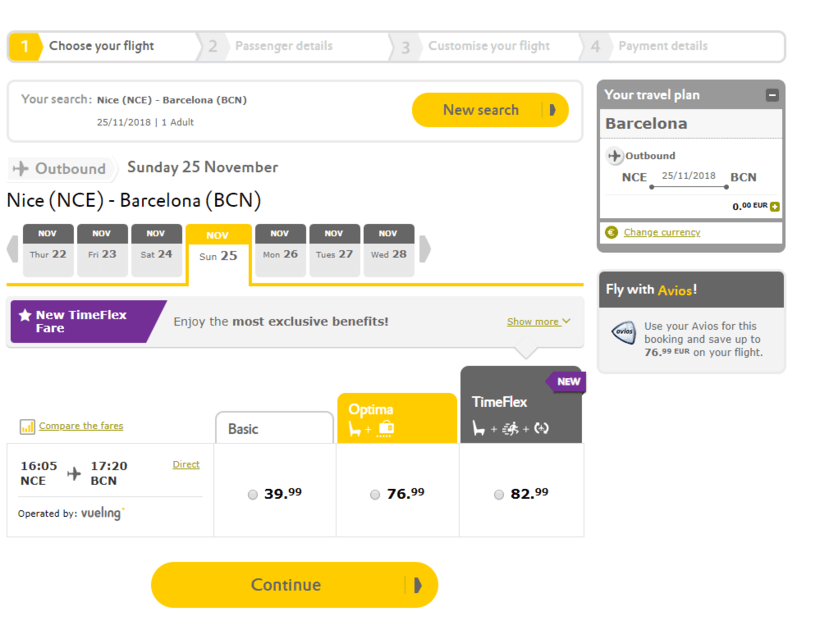
Task: Select the Sat 24 Nov date tab
Action: [x=156, y=250]
